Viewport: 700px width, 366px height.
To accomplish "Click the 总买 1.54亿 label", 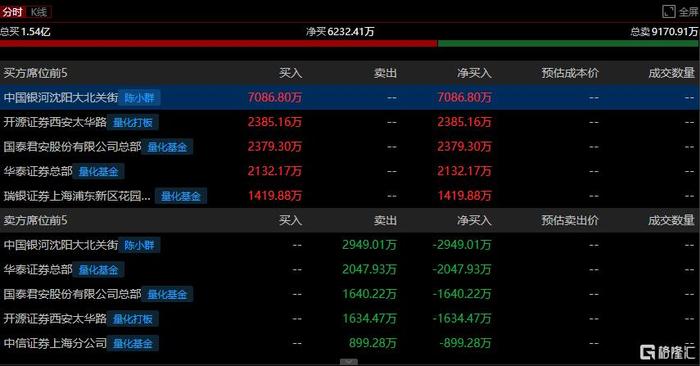I will pyautogui.click(x=25, y=32).
